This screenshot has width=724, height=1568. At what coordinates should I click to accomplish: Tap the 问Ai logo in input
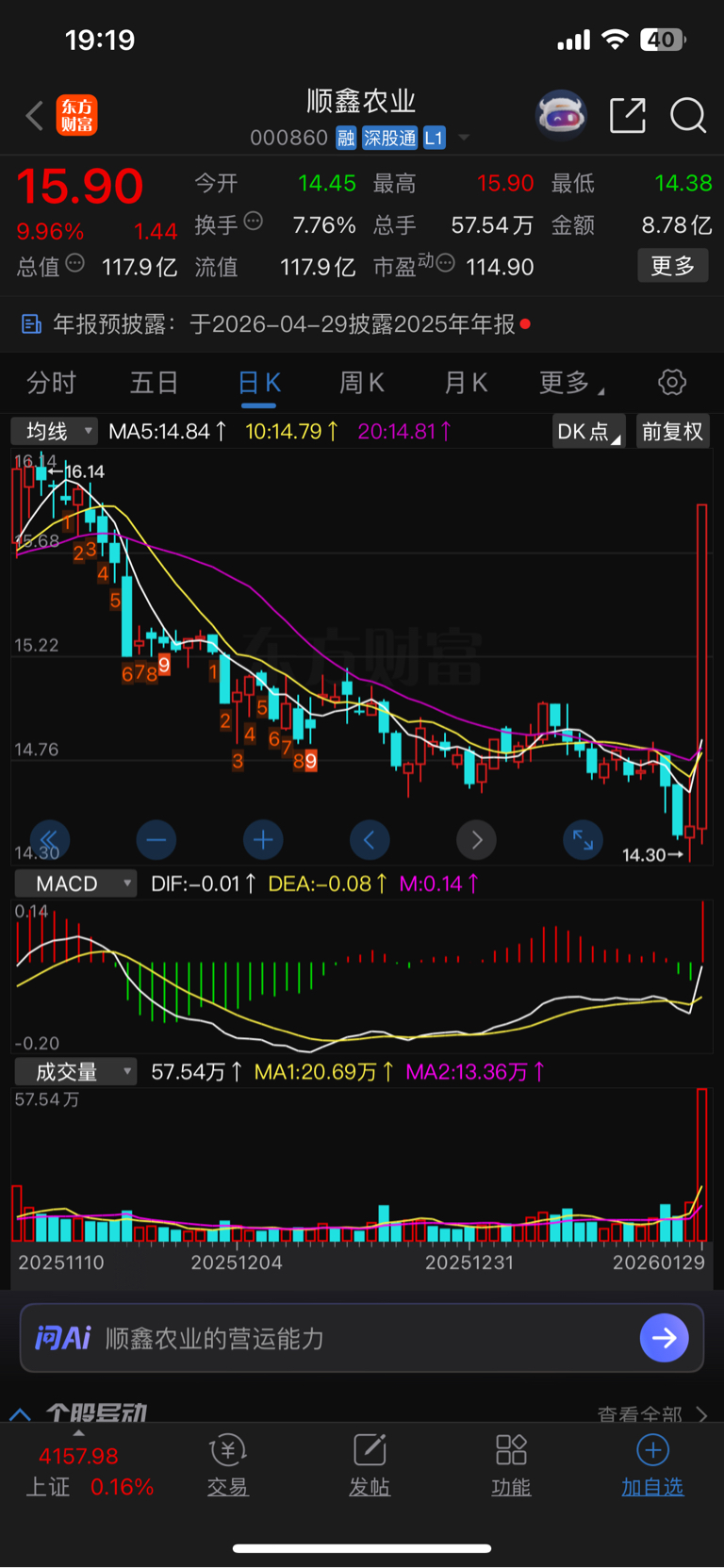pyautogui.click(x=62, y=1338)
